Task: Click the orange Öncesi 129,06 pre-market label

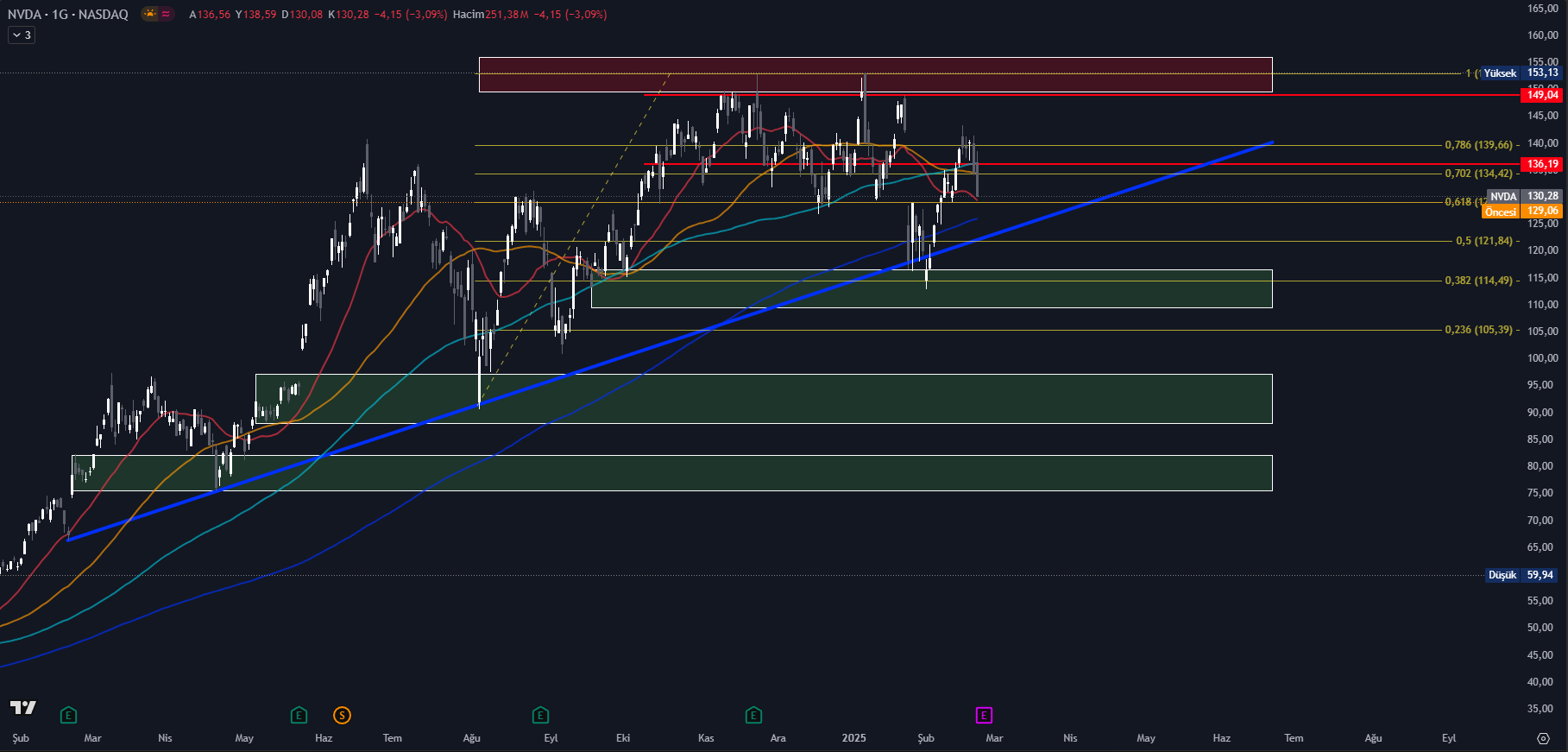Action: (1522, 212)
